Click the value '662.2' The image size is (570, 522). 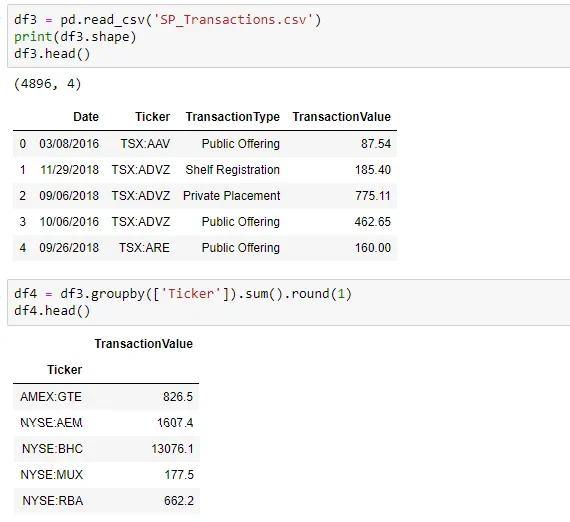coord(179,501)
